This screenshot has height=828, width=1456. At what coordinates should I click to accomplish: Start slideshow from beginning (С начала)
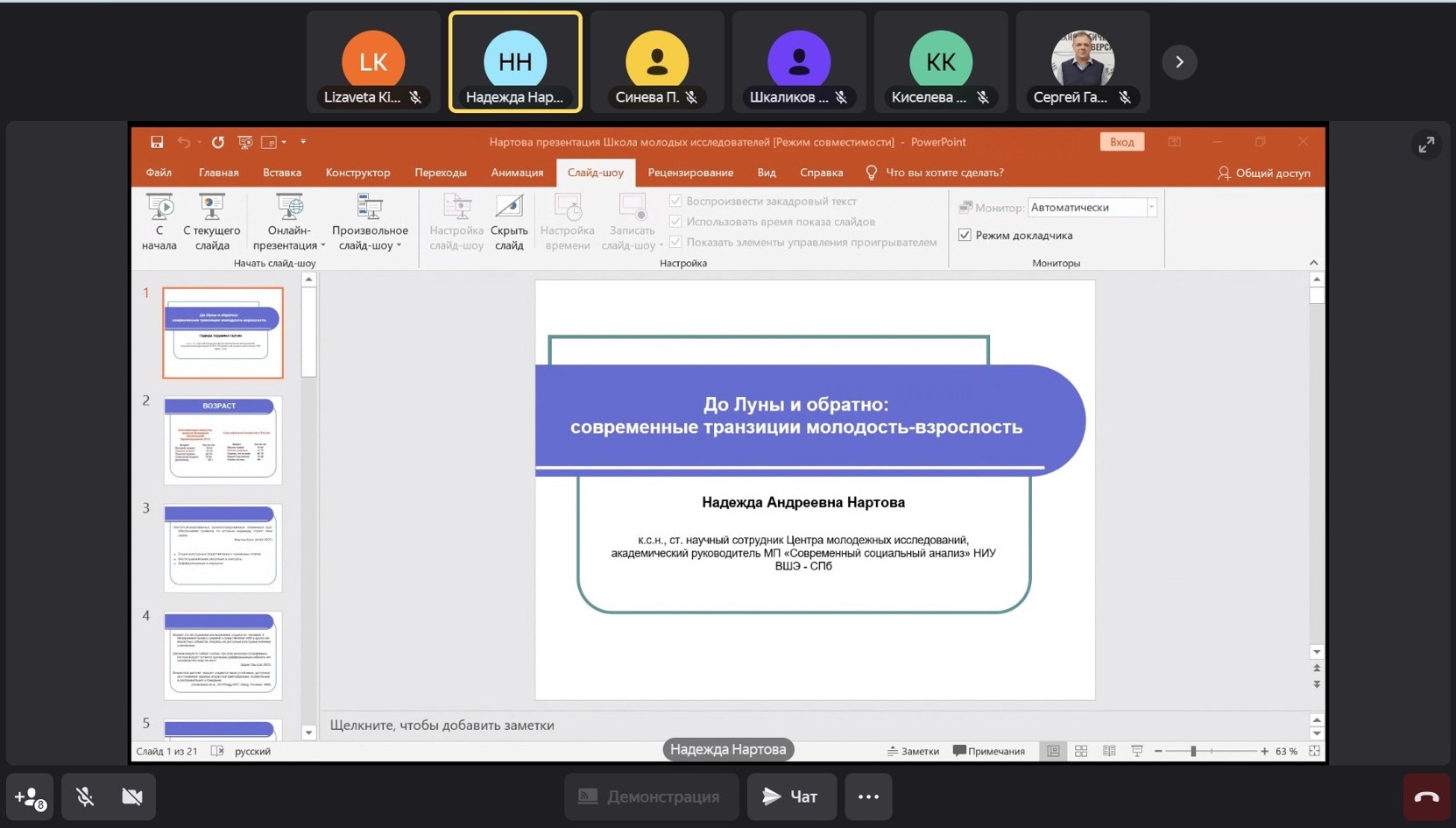(x=159, y=223)
